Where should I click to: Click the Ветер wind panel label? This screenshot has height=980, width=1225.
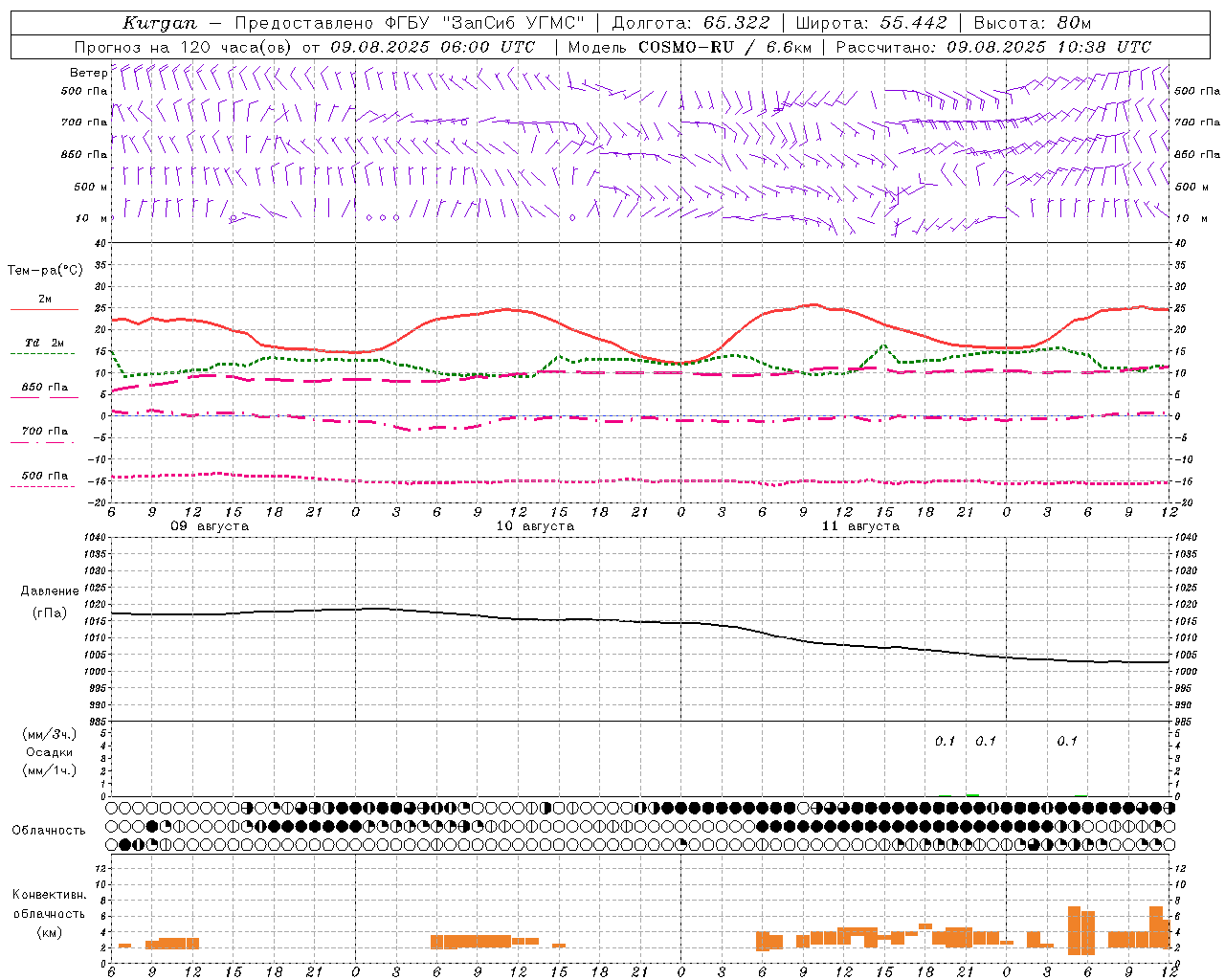[88, 73]
